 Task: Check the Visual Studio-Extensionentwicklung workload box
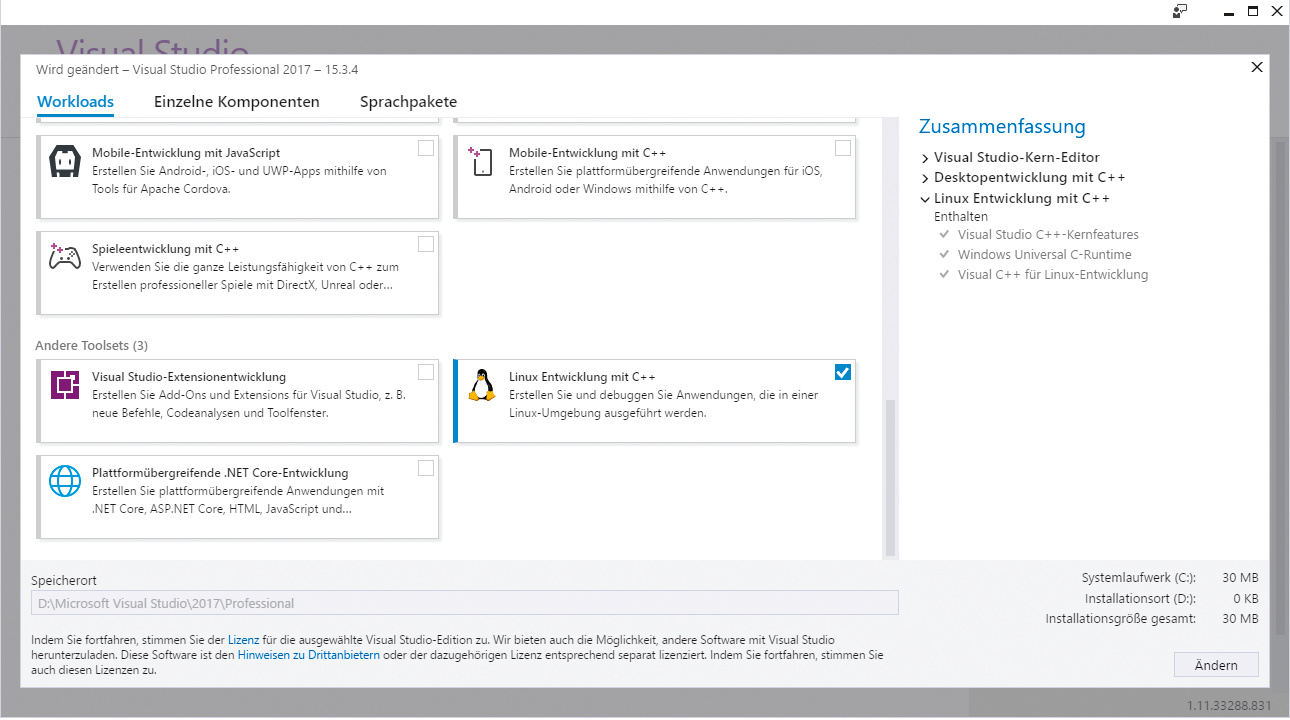(426, 372)
